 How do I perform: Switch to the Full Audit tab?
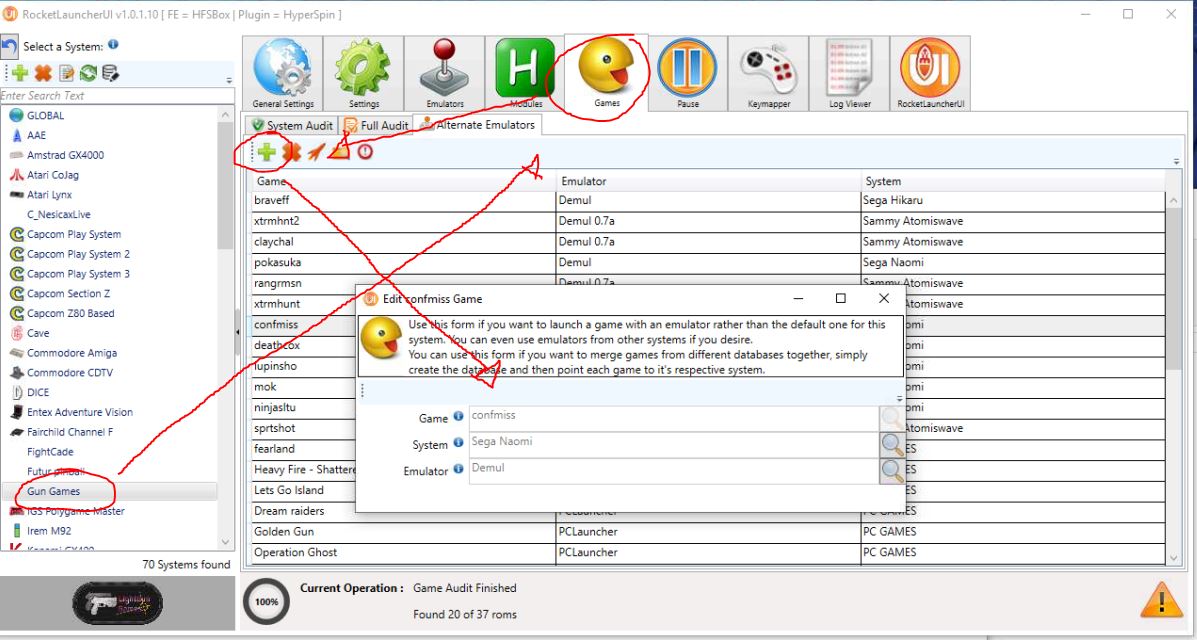tap(377, 125)
